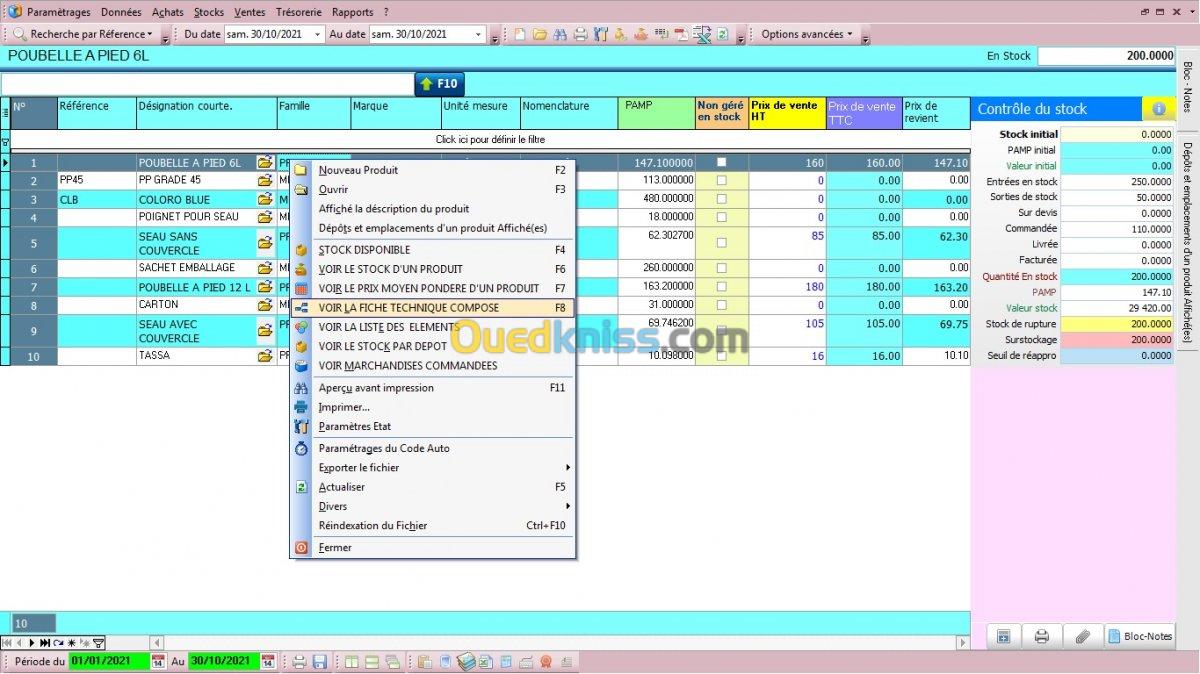Screen dimensions: 1200x674
Task: Click the paperclip attachment icon in right panel
Action: [1081, 636]
